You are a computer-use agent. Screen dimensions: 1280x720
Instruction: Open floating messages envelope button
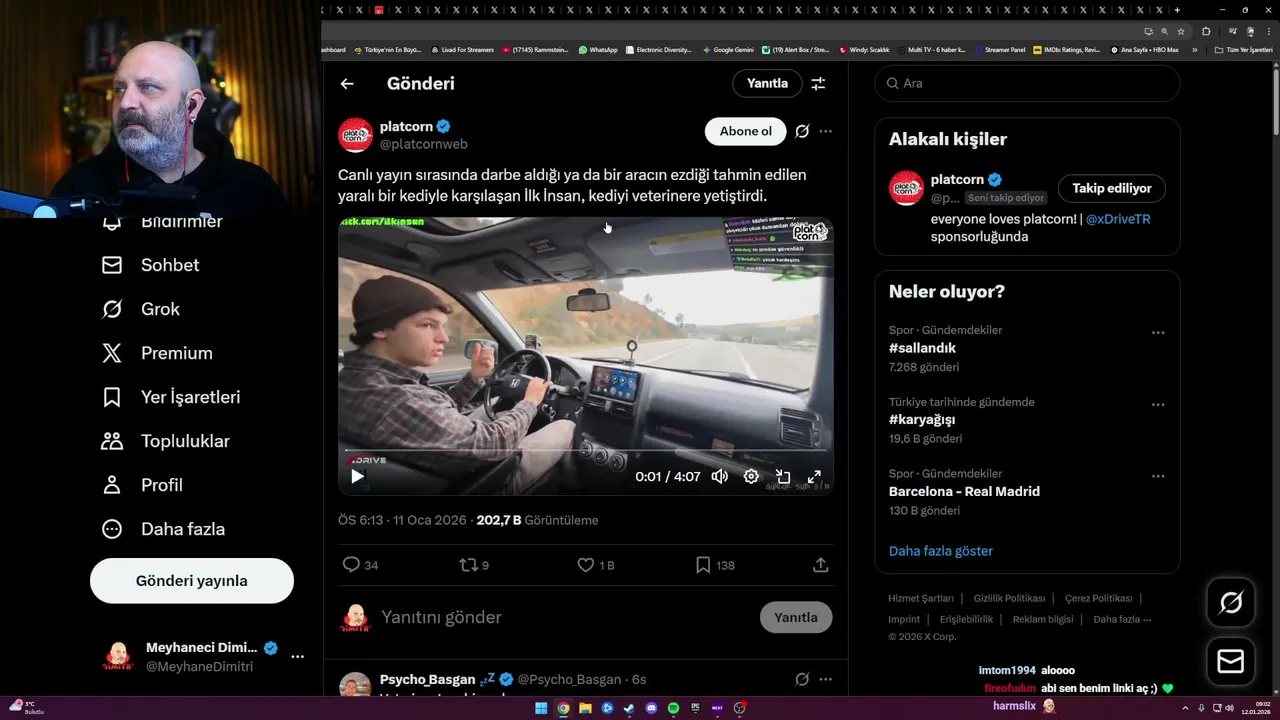tap(1231, 662)
